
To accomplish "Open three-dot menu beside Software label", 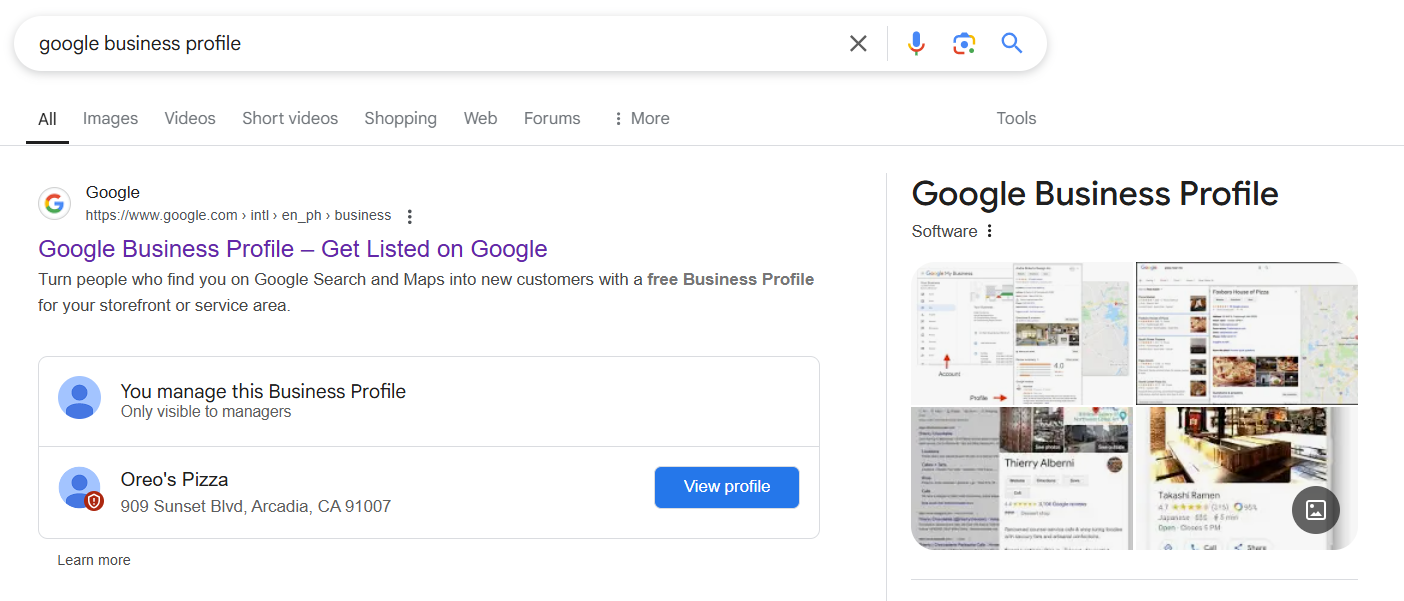I will click(x=990, y=232).
